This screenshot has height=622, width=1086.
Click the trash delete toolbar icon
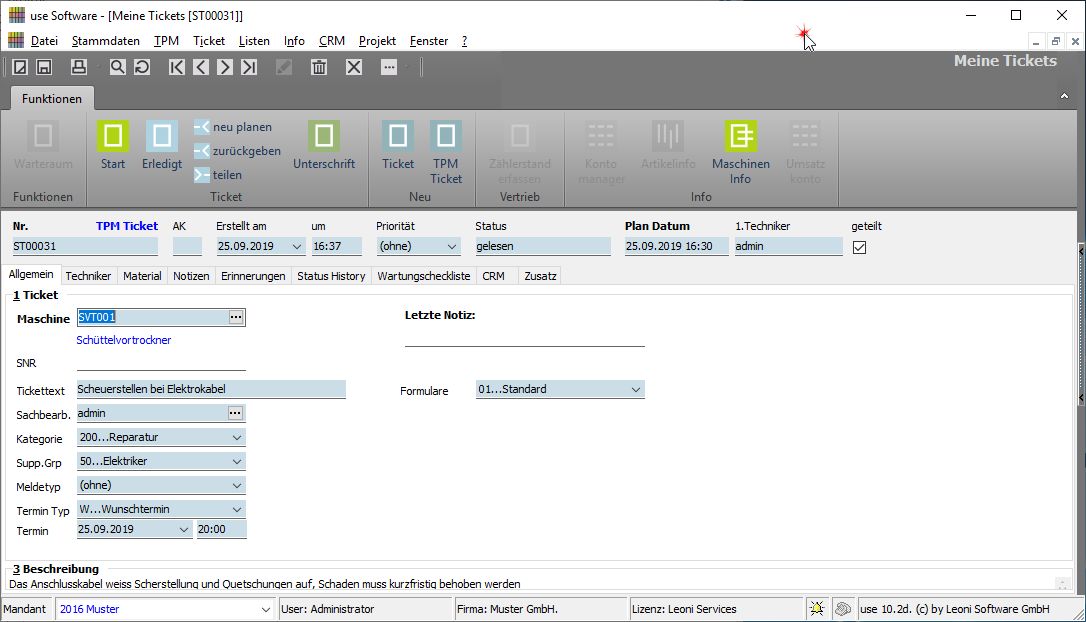coord(319,67)
